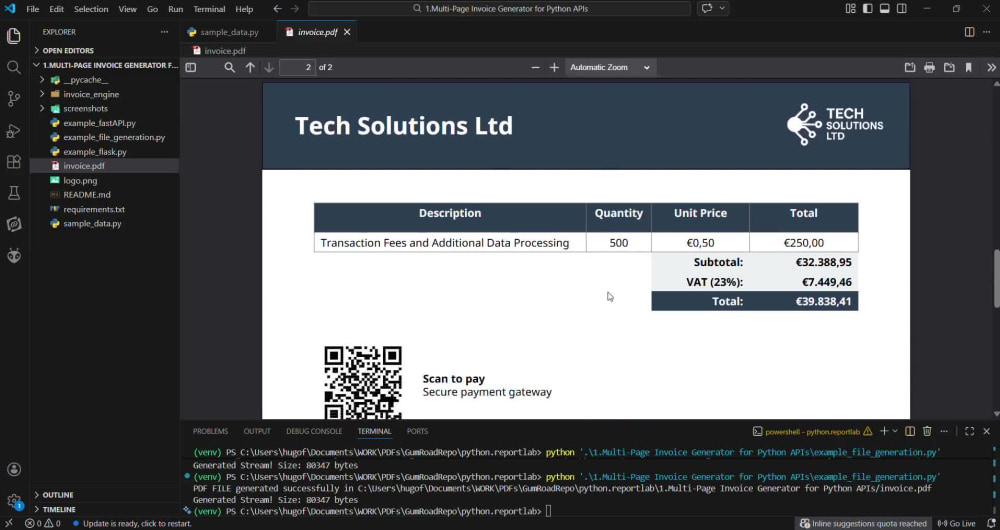1000x530 pixels.
Task: Click errors and warnings status indicator
Action: [x=43, y=524]
